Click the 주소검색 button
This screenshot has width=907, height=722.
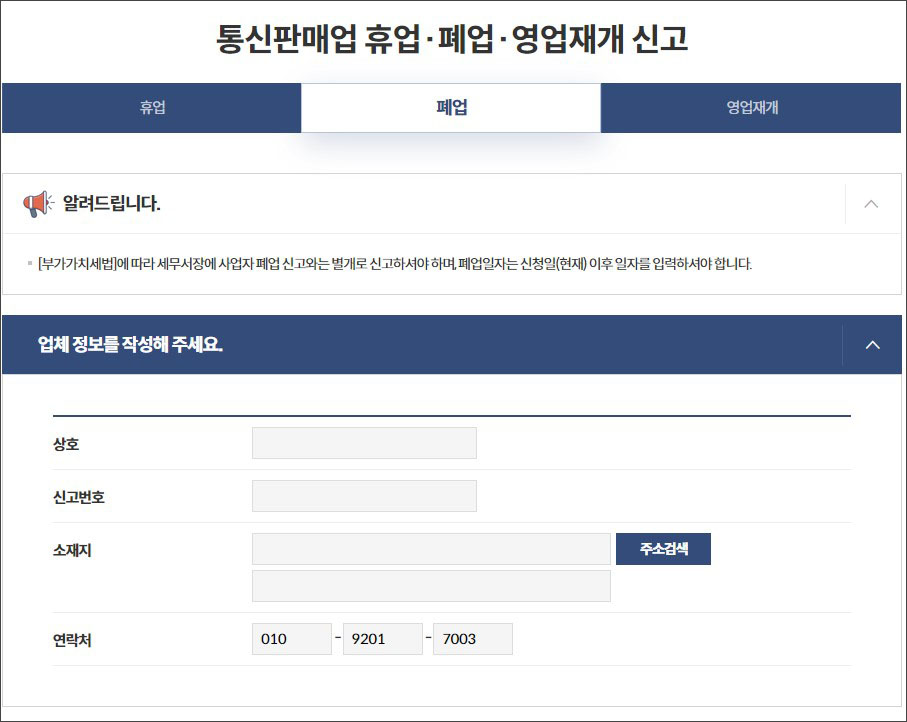click(x=663, y=548)
